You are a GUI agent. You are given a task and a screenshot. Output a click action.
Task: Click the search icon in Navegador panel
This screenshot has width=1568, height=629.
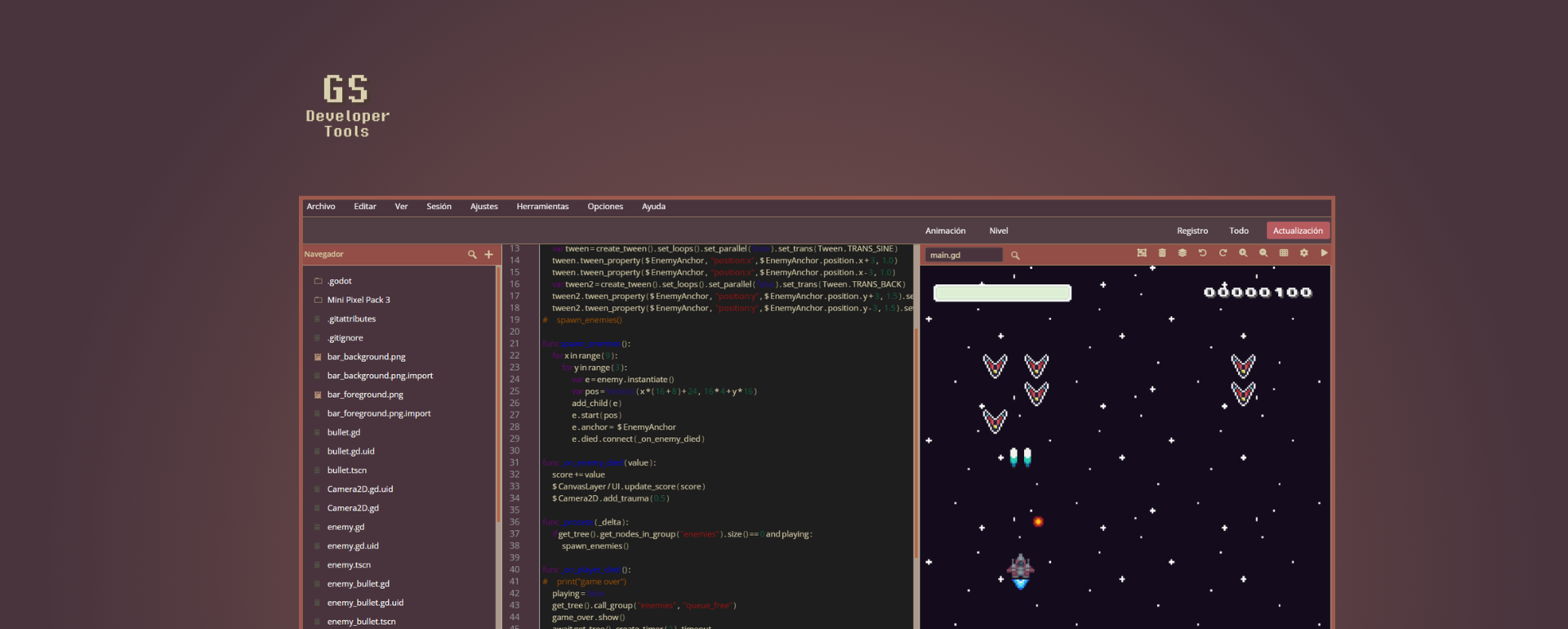tap(472, 255)
